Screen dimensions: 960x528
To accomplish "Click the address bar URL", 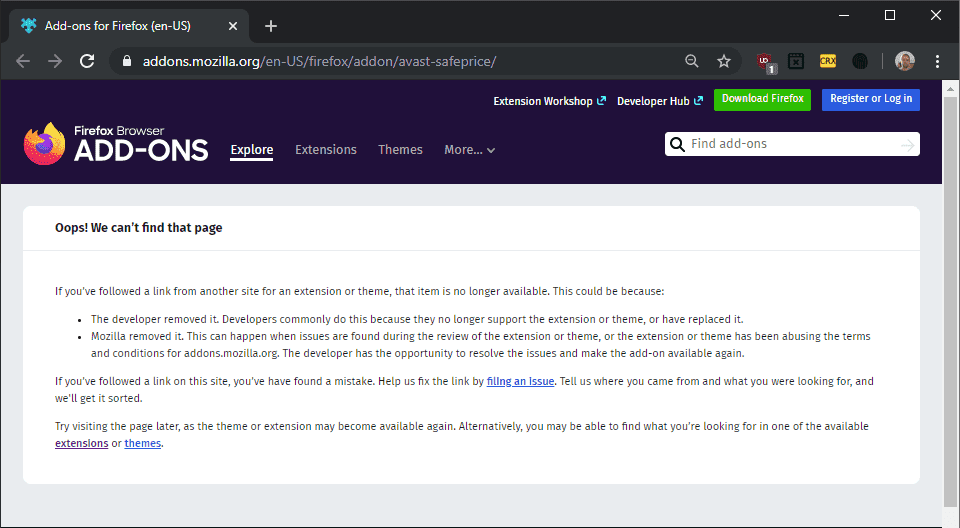I will 319,61.
